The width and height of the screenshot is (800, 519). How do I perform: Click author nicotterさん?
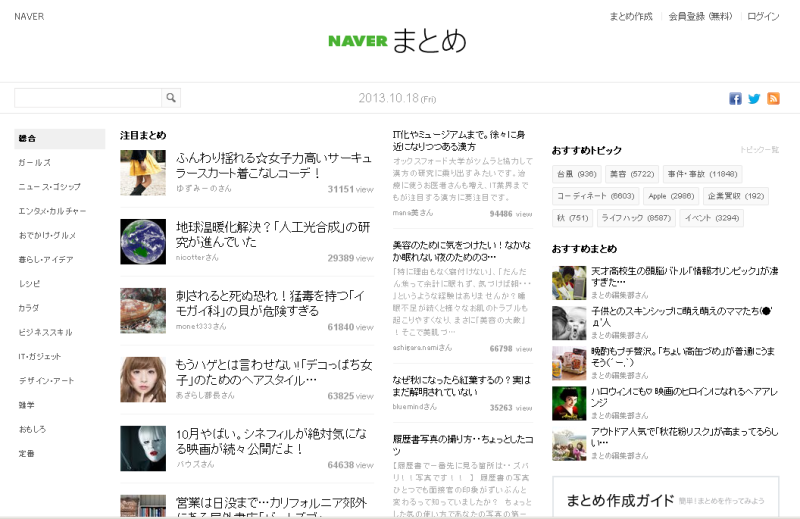coord(197,257)
